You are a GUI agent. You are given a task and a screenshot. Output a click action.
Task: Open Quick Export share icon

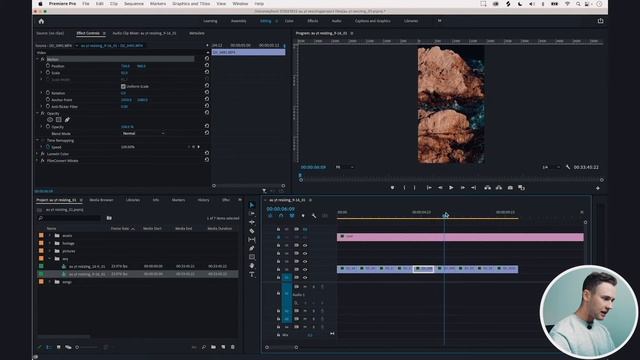[600, 21]
